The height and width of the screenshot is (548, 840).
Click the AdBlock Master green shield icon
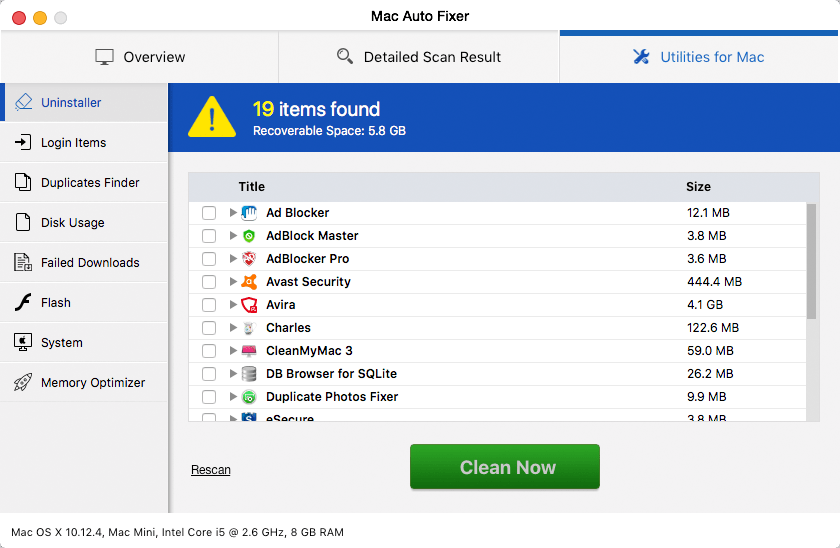pos(249,236)
